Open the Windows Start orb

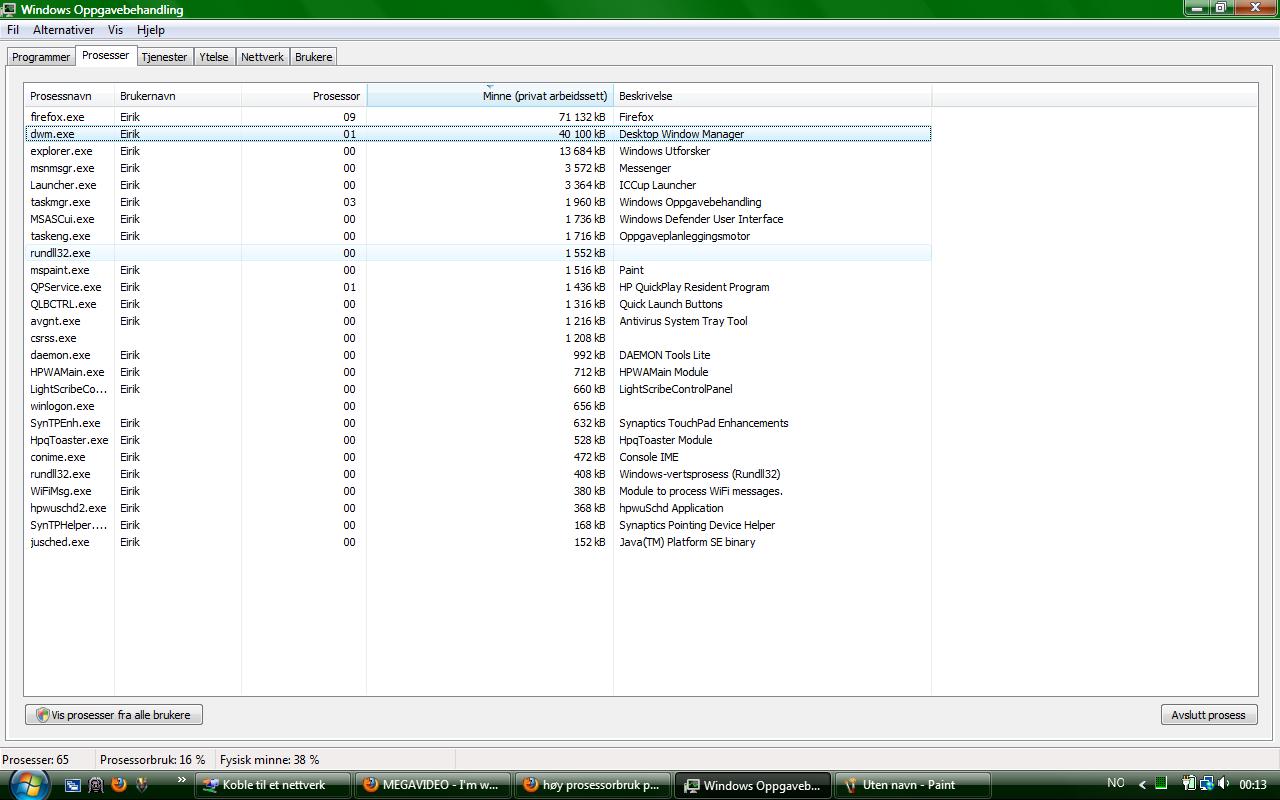coord(27,783)
